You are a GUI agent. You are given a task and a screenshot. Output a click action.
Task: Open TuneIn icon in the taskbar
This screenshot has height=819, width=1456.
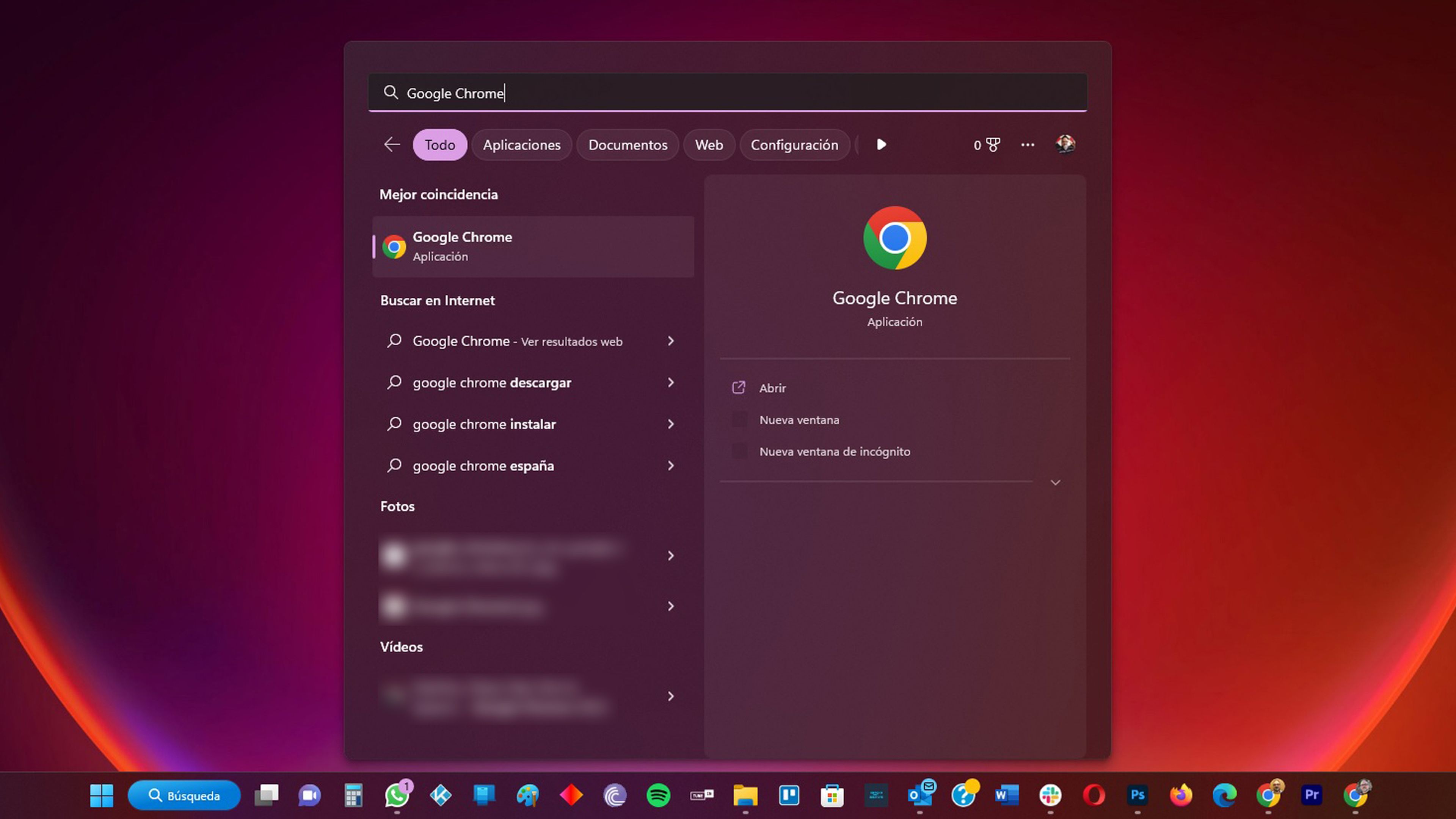(x=702, y=795)
